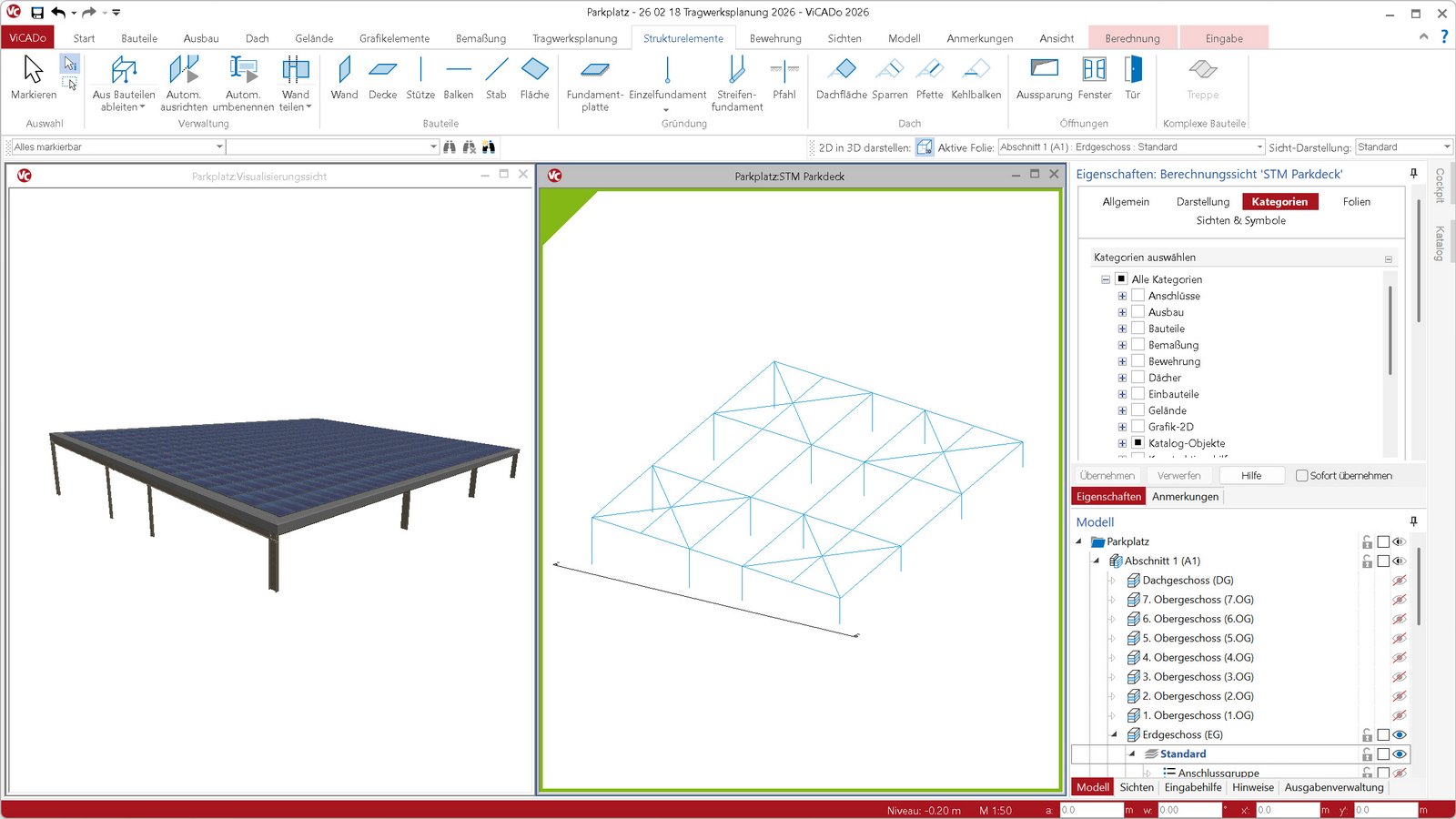The image size is (1456, 819).
Task: Select the Parkplatz project tree item
Action: [x=1127, y=542]
